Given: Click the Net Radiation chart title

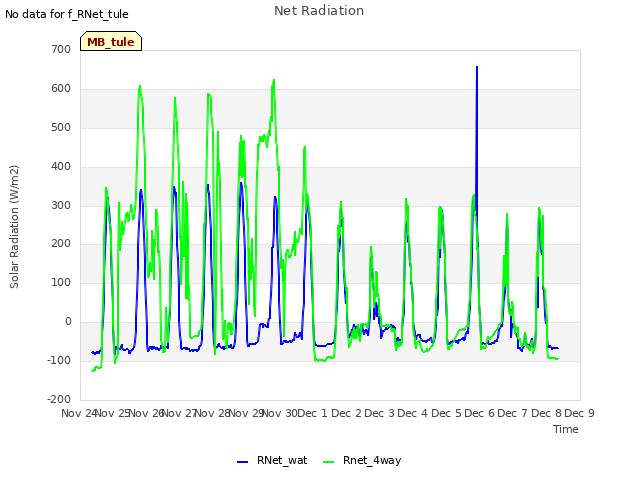Looking at the screenshot, I should click(319, 11).
